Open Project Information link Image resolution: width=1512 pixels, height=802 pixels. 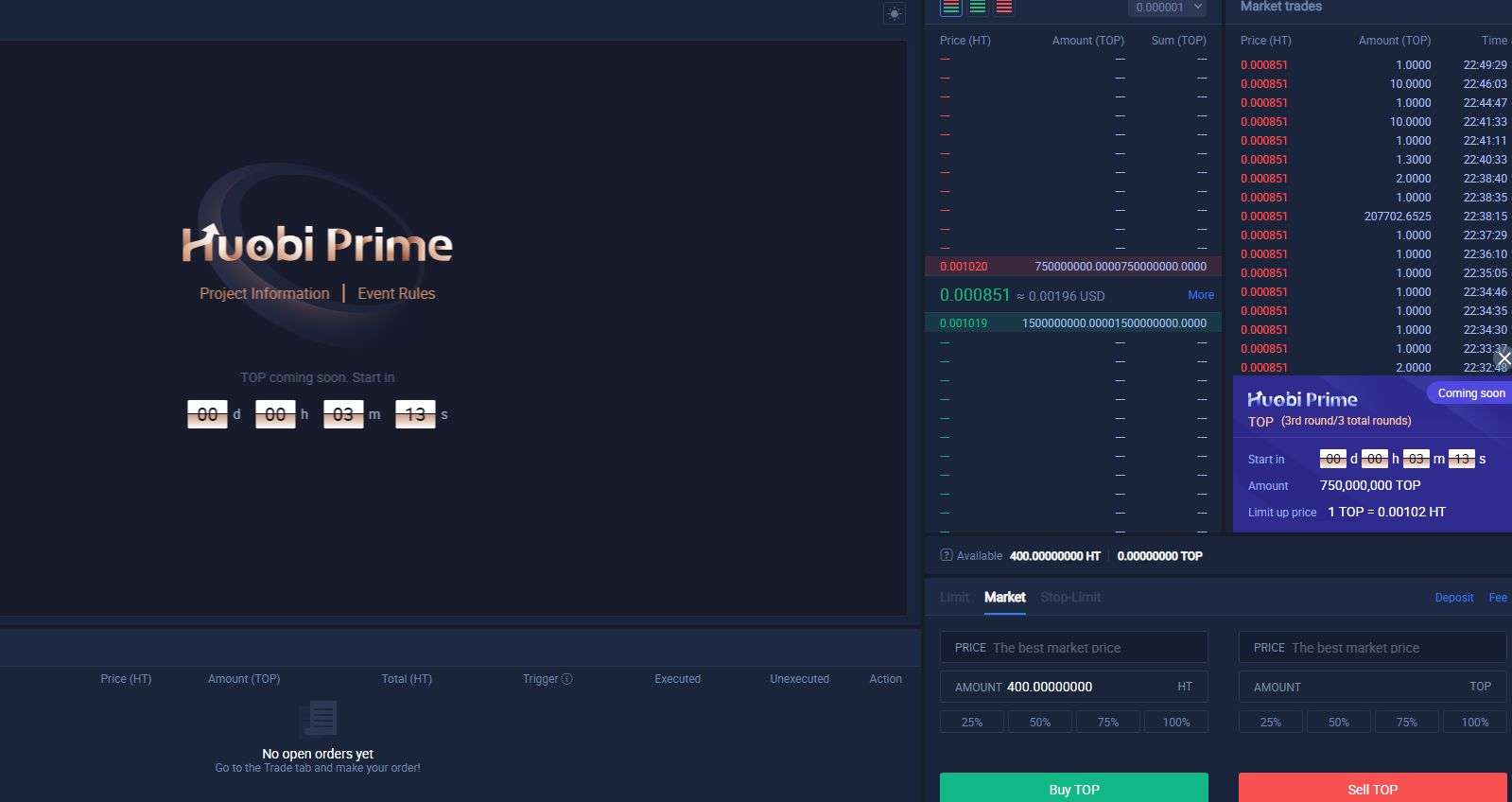coord(265,293)
